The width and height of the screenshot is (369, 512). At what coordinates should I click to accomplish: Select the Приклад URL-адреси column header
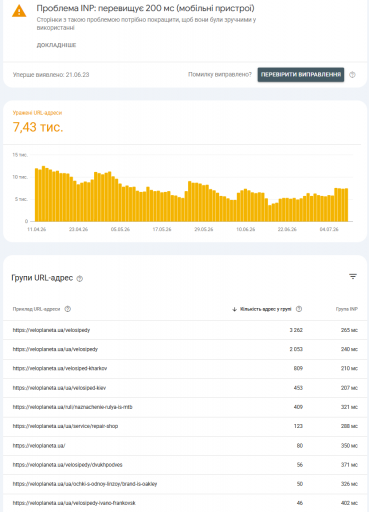point(36,309)
